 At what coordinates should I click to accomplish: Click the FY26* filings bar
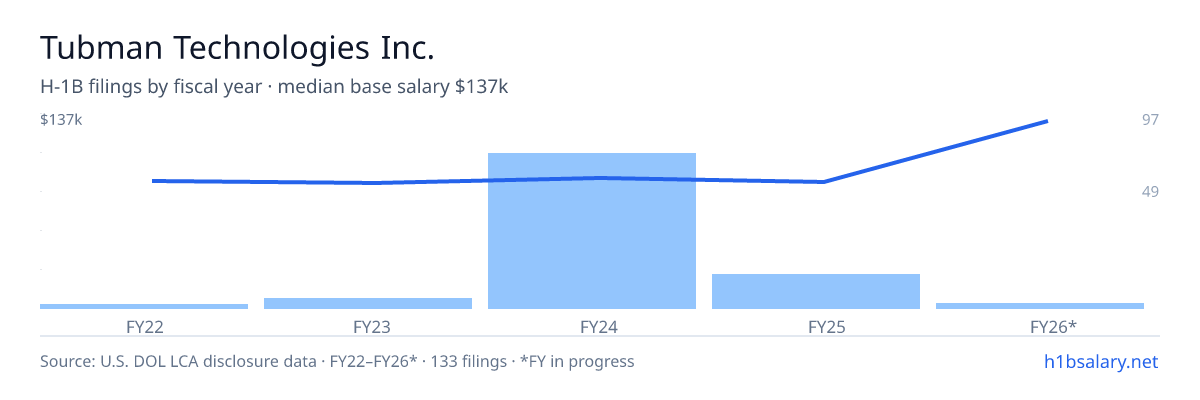(x=1040, y=306)
